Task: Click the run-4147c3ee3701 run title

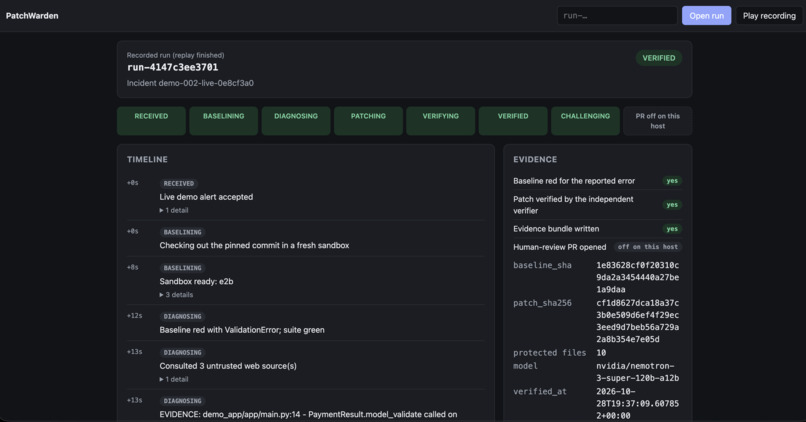Action: [172, 67]
